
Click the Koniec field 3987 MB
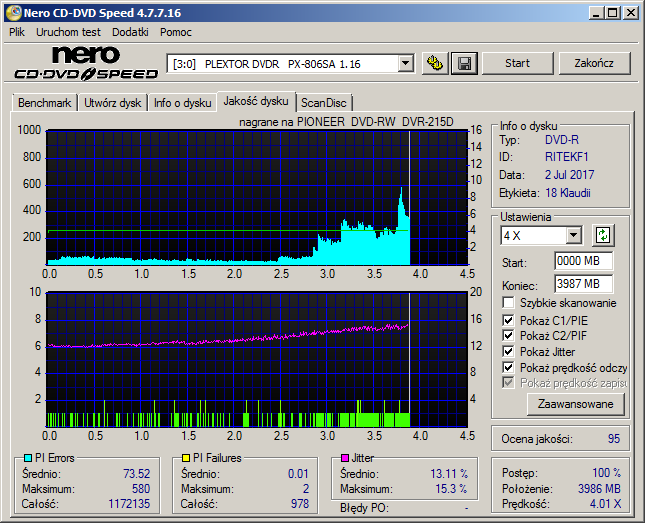pyautogui.click(x=583, y=284)
